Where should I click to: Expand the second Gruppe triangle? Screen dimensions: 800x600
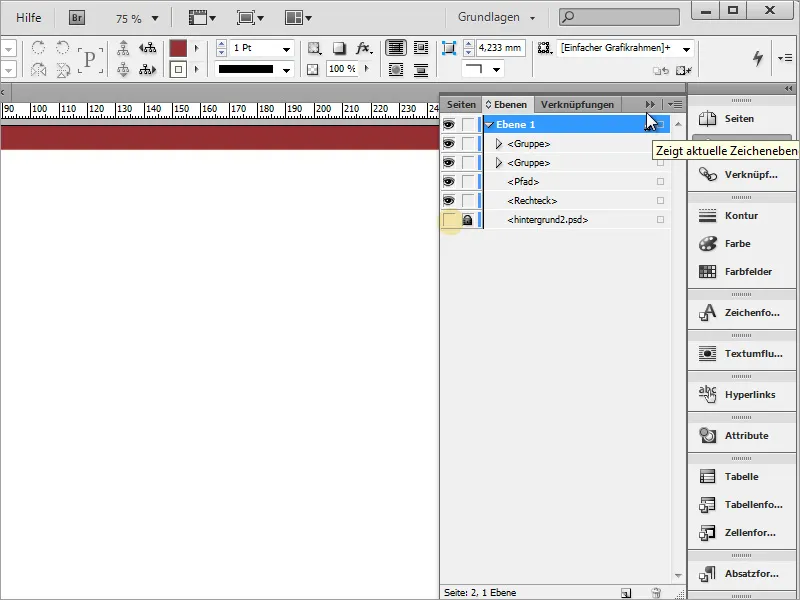click(x=499, y=163)
